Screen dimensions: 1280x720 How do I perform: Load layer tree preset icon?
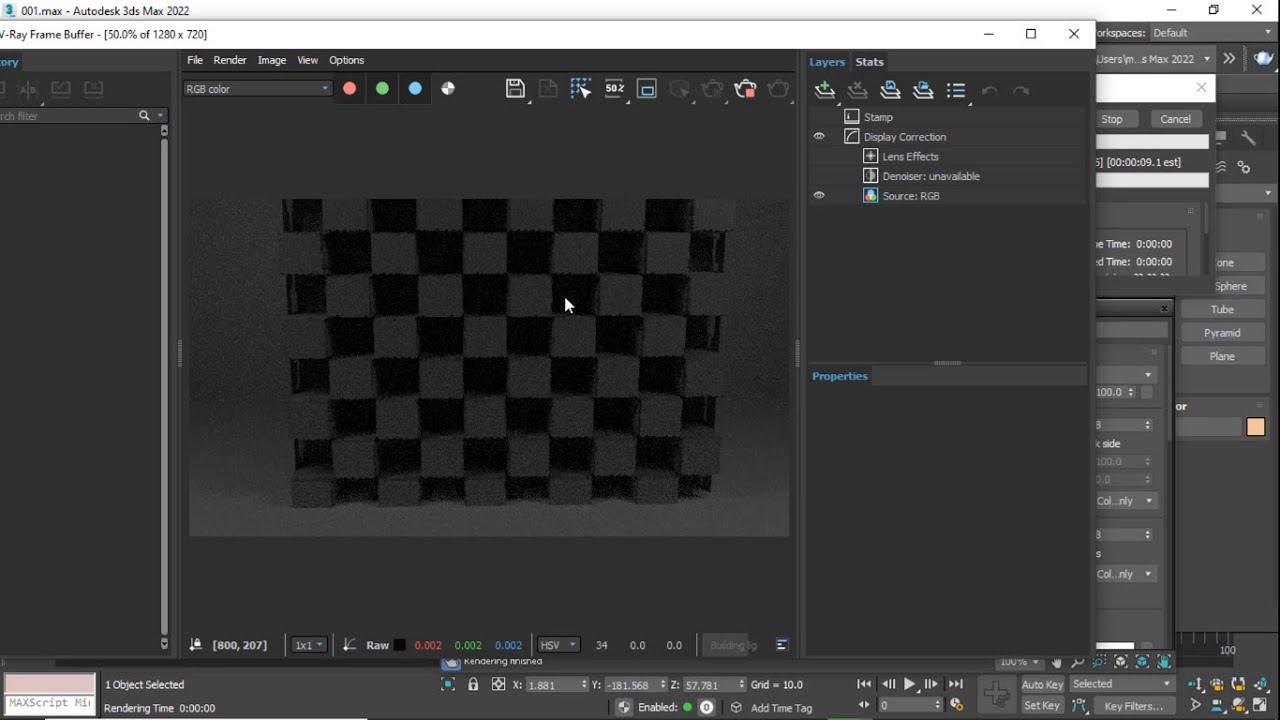coord(923,90)
